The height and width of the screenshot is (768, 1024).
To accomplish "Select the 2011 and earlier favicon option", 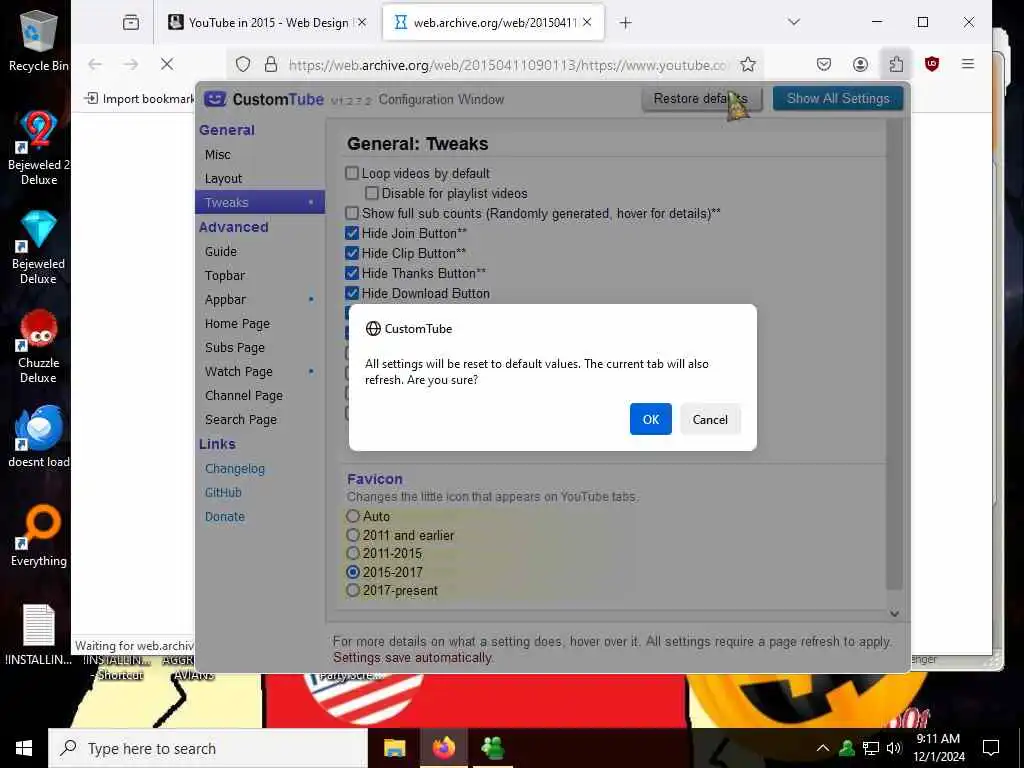I will (x=353, y=535).
